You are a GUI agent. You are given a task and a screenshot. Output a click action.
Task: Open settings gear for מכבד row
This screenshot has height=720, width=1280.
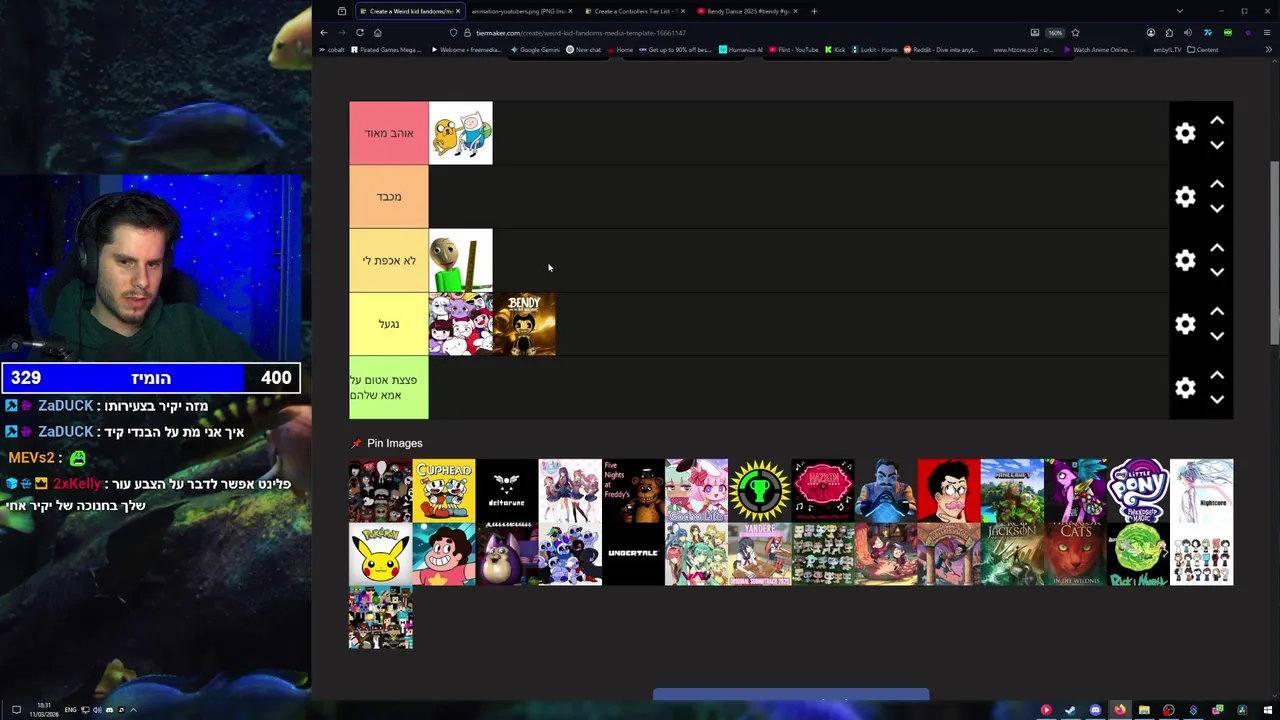[x=1185, y=197]
